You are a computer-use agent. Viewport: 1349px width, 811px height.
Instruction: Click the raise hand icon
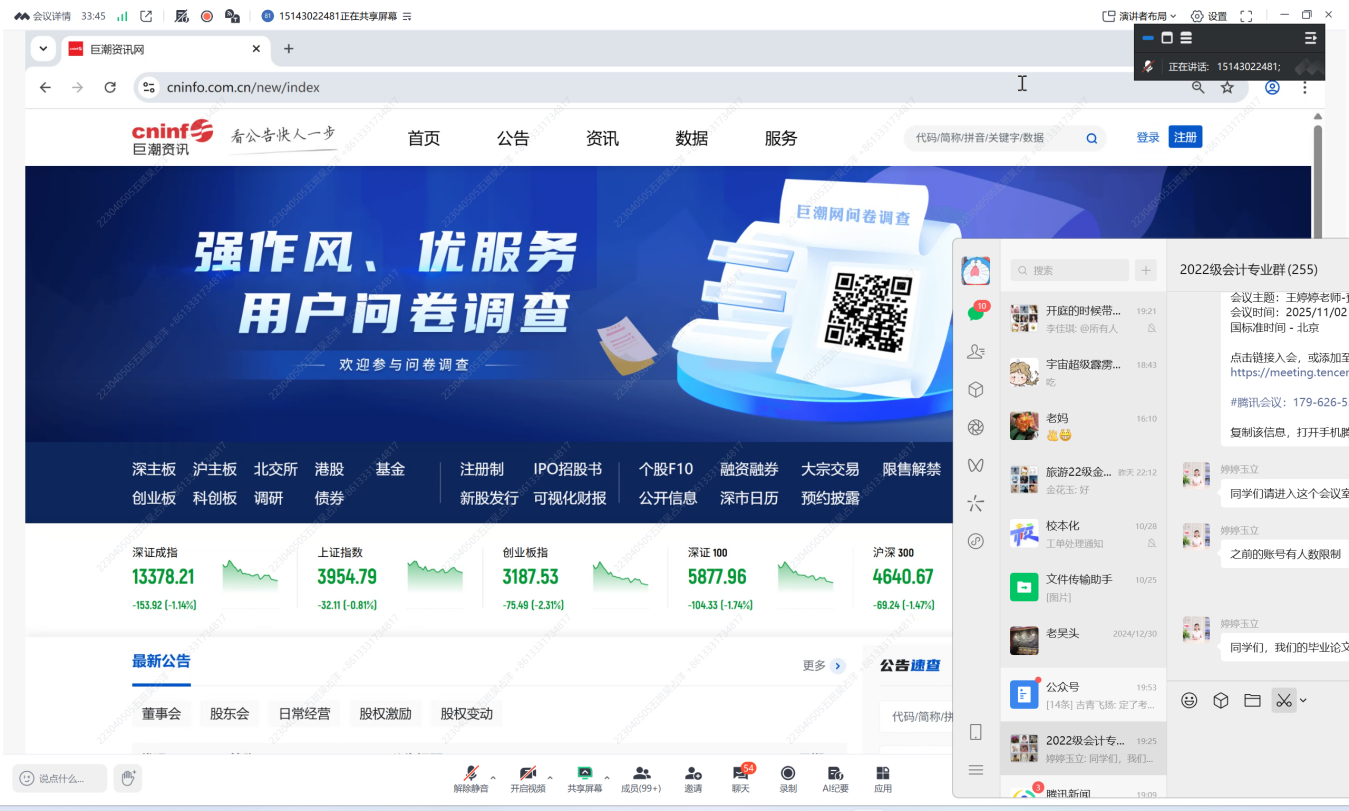(x=127, y=777)
